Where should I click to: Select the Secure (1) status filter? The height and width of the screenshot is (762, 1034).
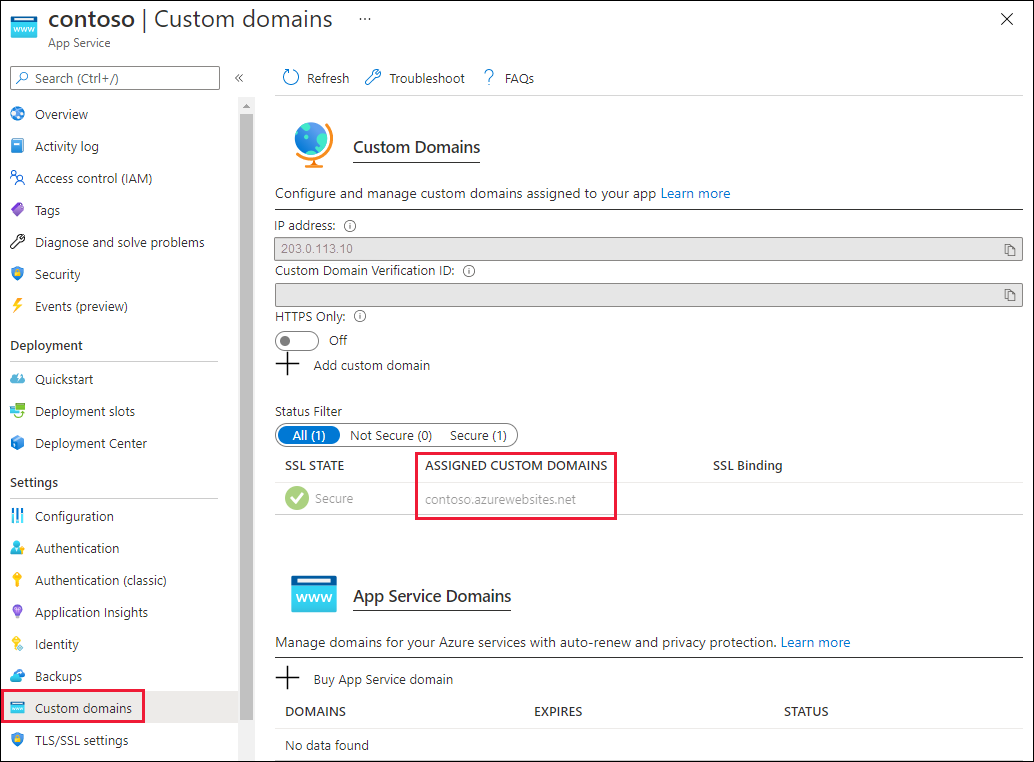point(478,435)
